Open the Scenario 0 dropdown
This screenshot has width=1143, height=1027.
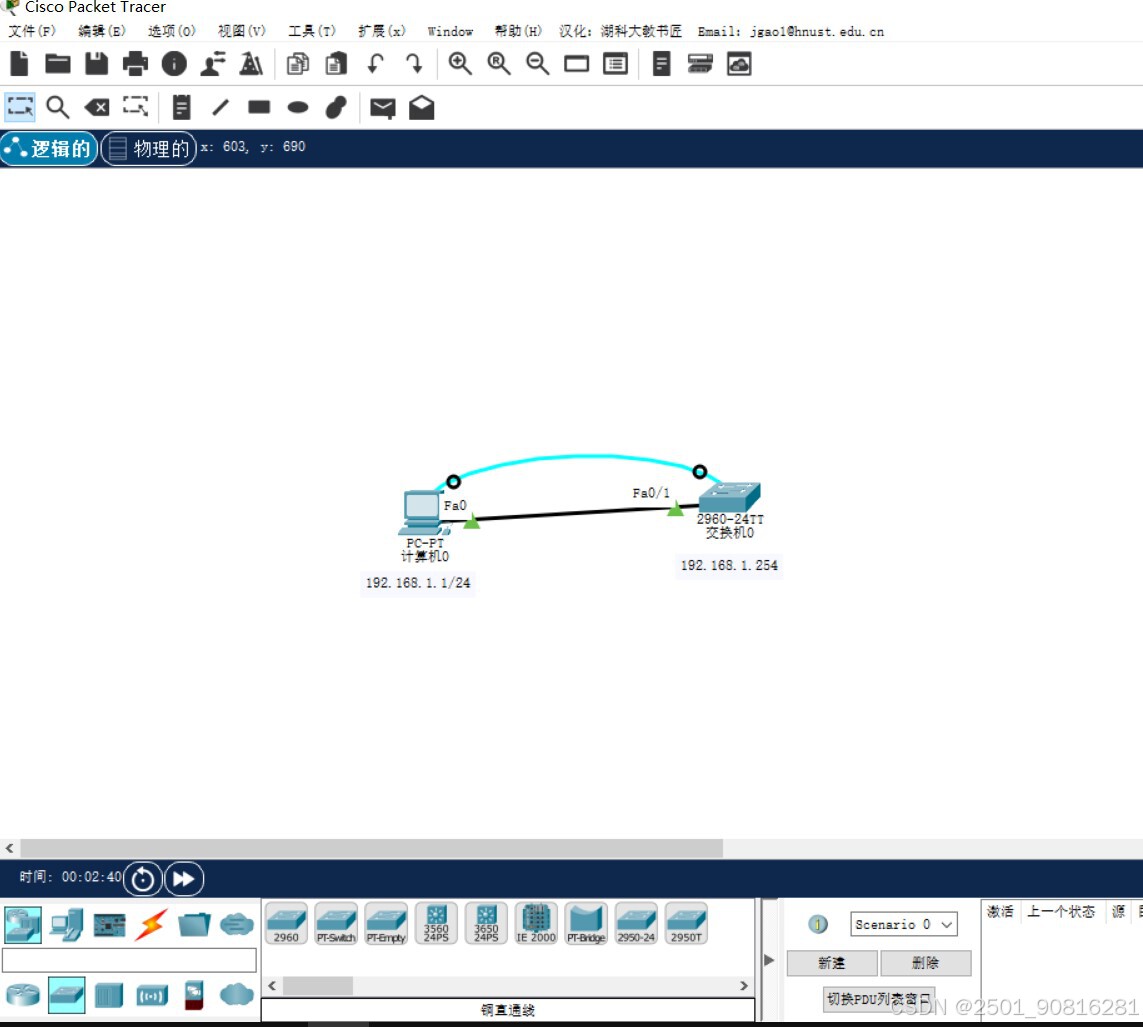[x=903, y=924]
